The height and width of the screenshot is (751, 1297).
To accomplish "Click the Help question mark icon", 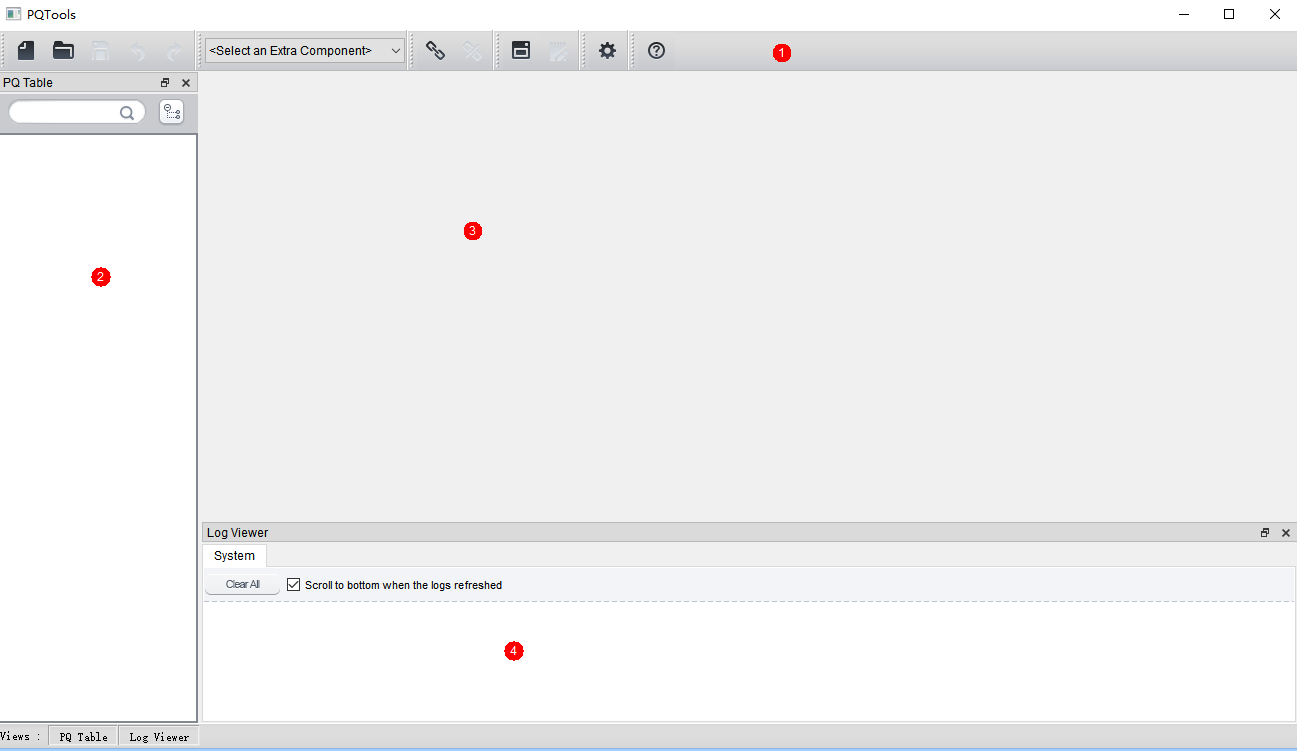I will [656, 50].
